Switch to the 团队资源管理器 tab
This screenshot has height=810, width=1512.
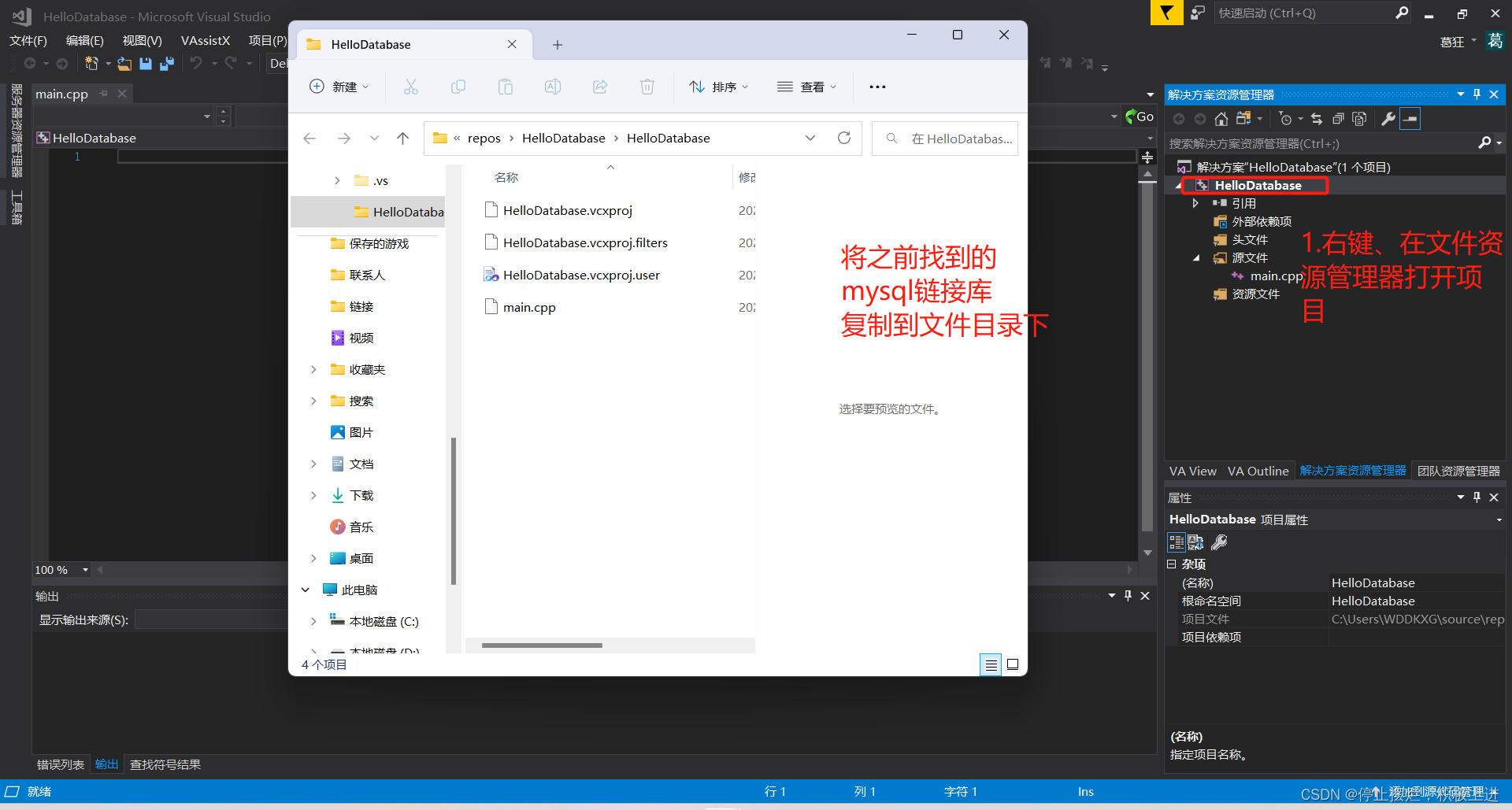[x=1458, y=471]
